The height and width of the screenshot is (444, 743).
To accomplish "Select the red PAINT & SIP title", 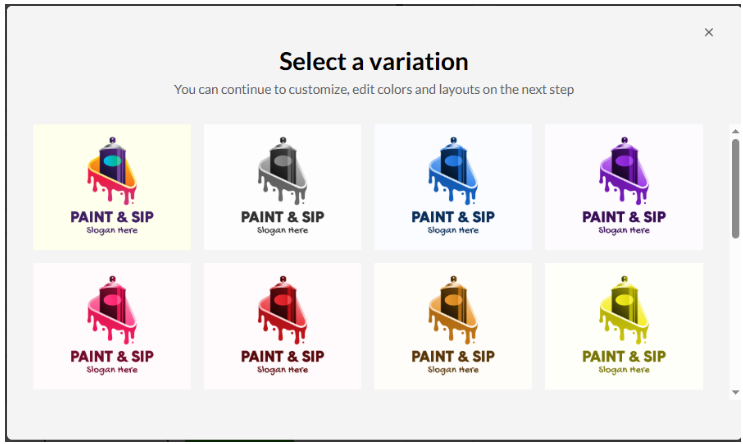I will [x=282, y=356].
